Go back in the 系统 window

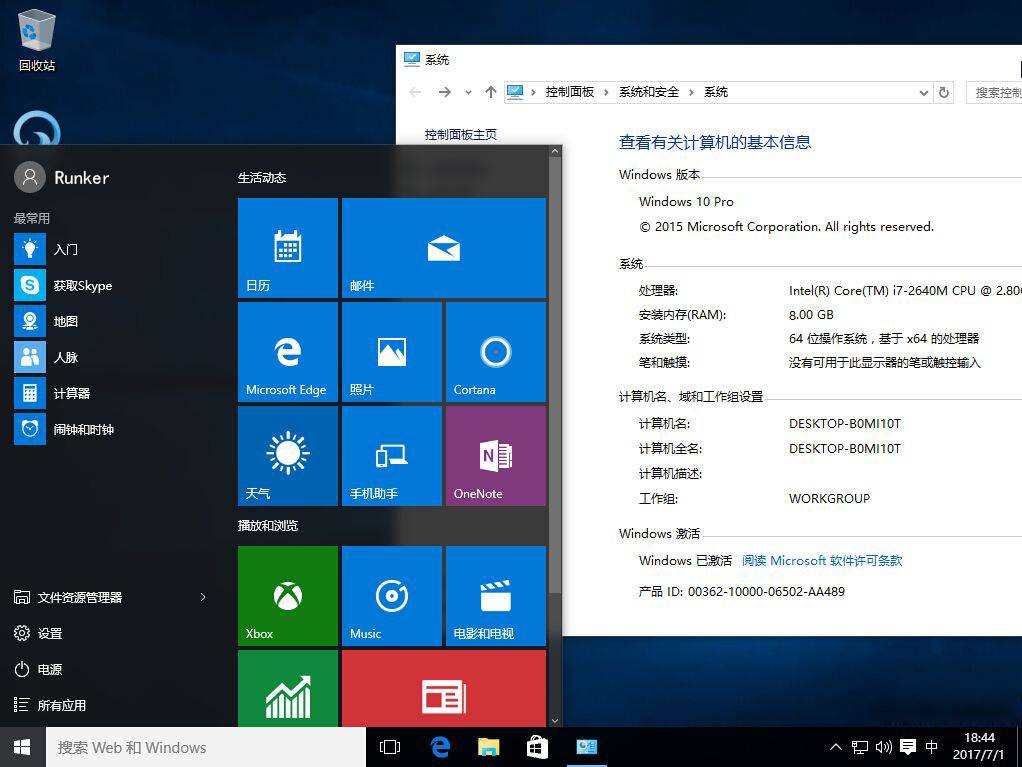coord(415,93)
